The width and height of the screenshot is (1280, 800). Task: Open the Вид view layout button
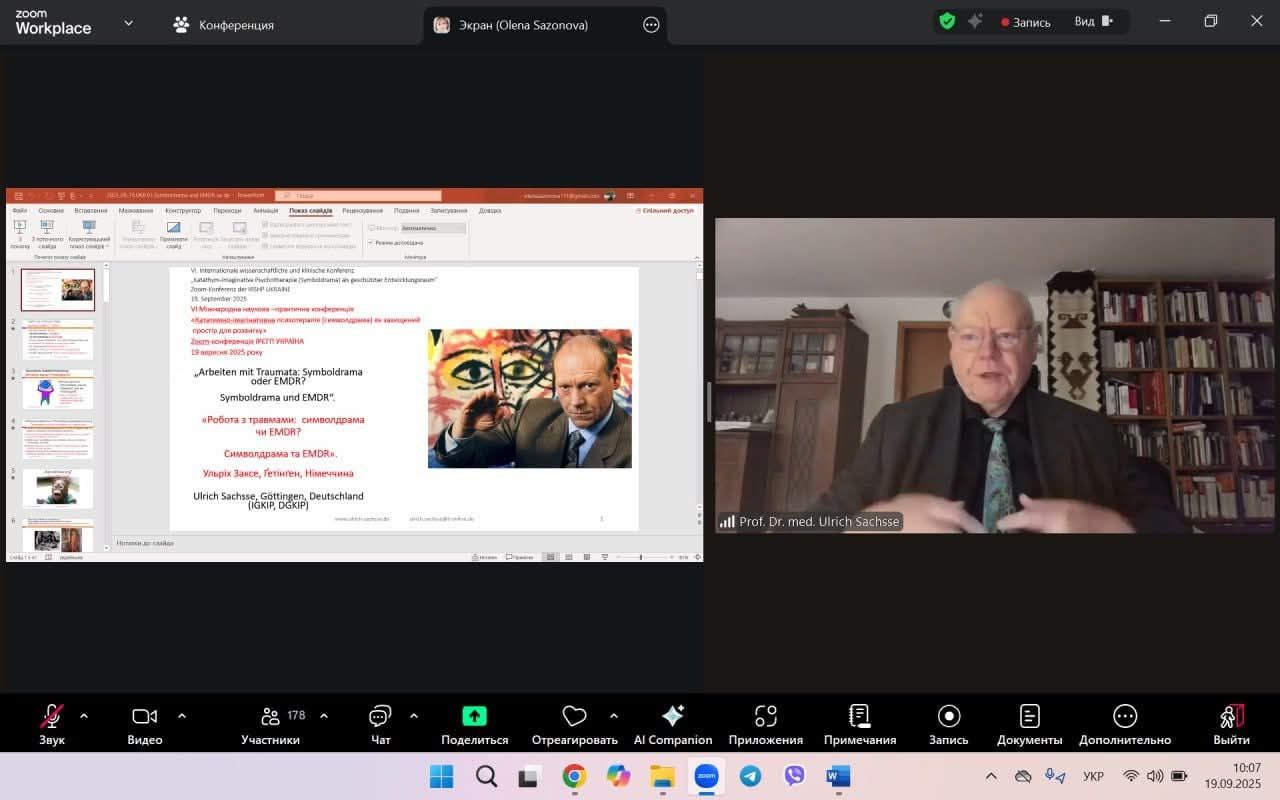(1093, 22)
